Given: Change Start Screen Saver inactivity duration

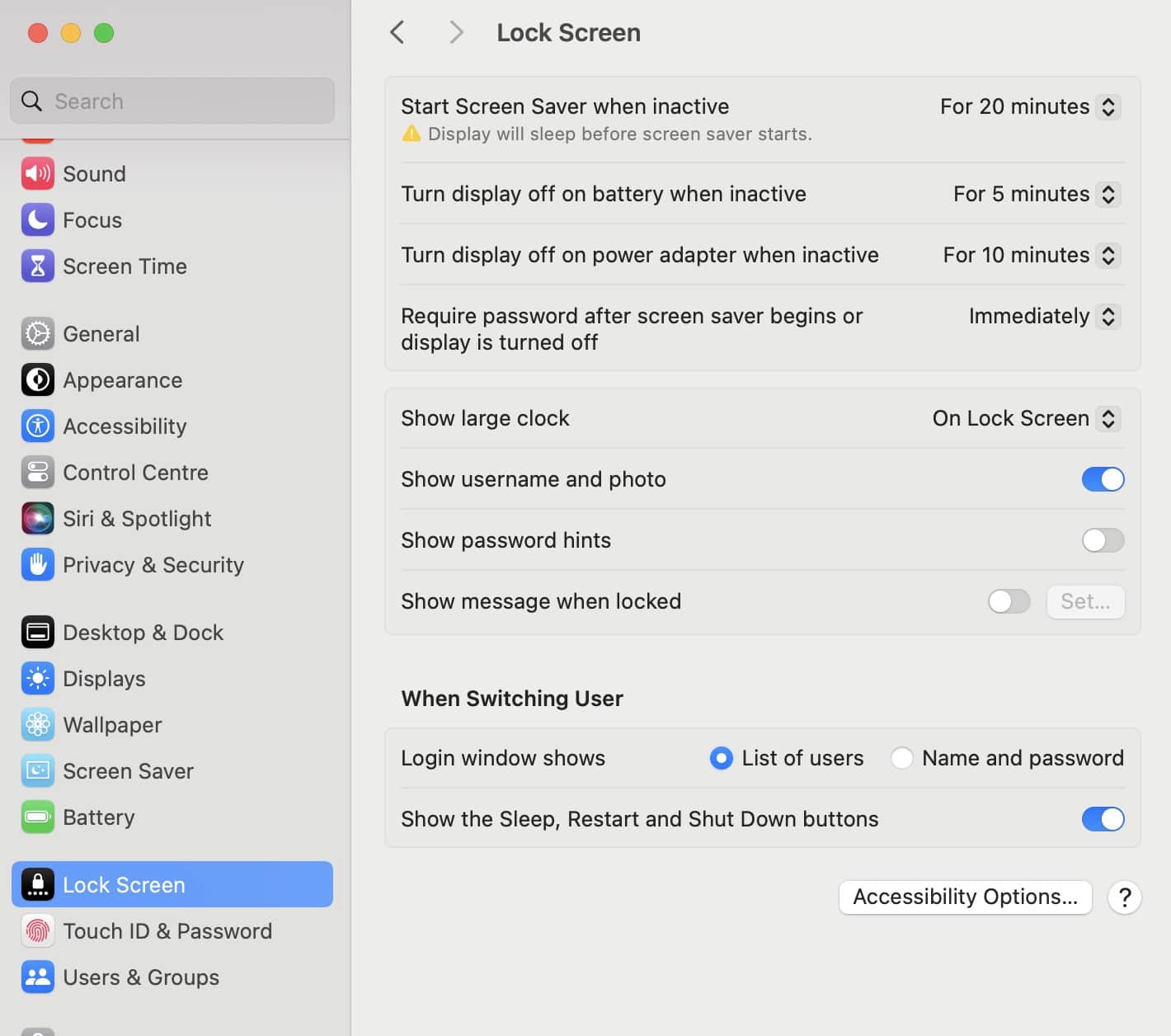Looking at the screenshot, I should pyautogui.click(x=1110, y=106).
